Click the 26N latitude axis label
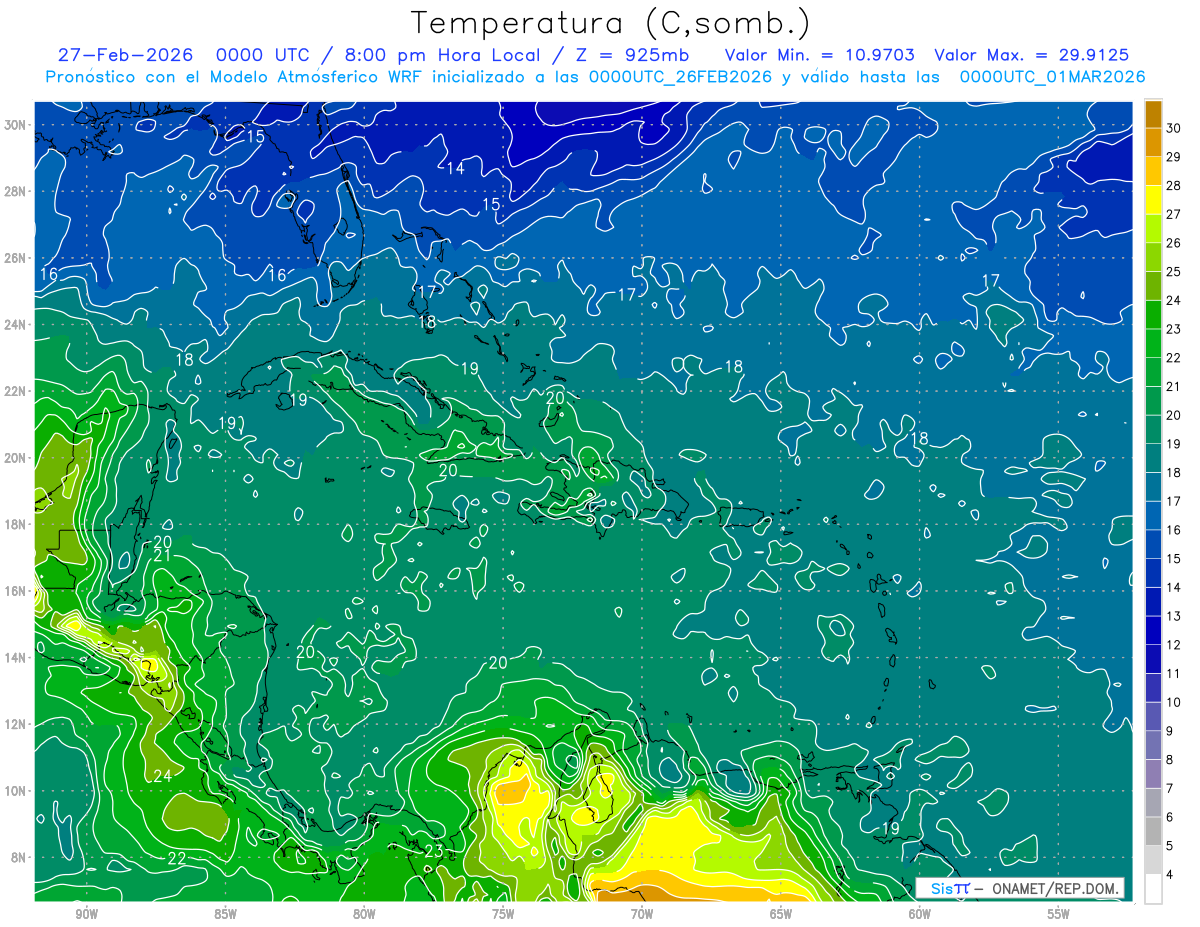The height and width of the screenshot is (927, 1200). (x=14, y=258)
